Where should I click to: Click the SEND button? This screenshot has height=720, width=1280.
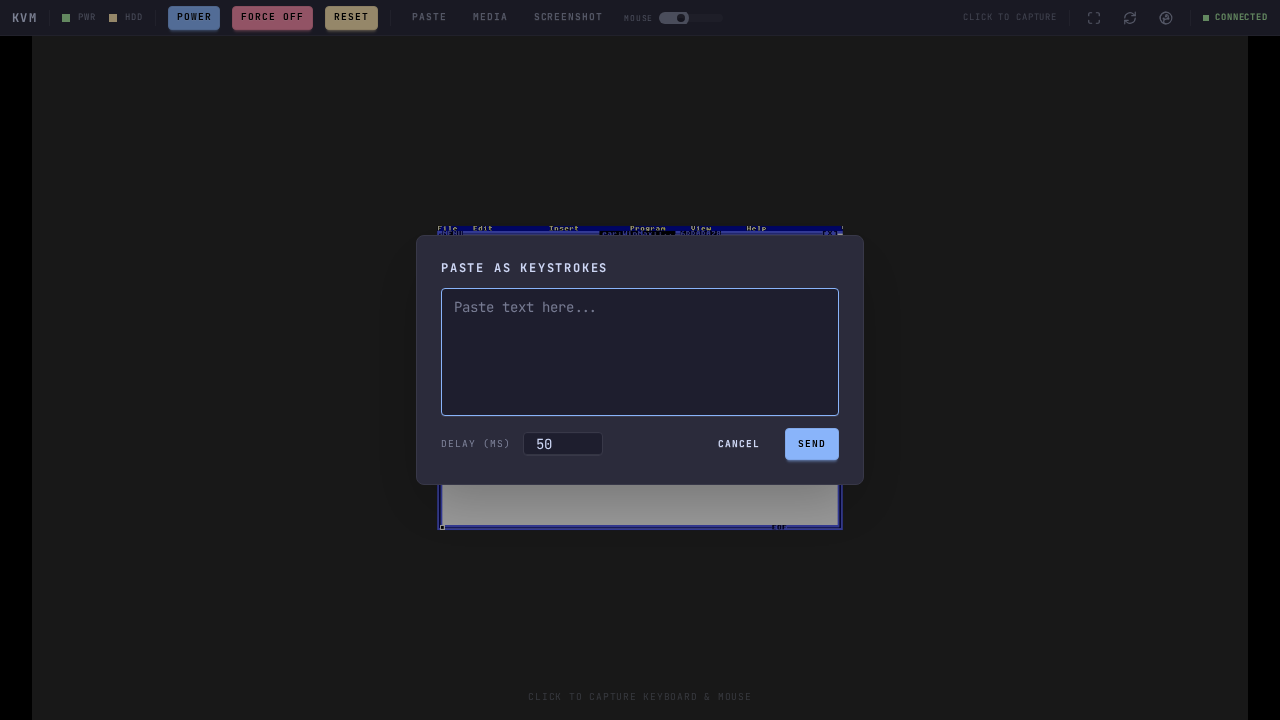pyautogui.click(x=811, y=444)
